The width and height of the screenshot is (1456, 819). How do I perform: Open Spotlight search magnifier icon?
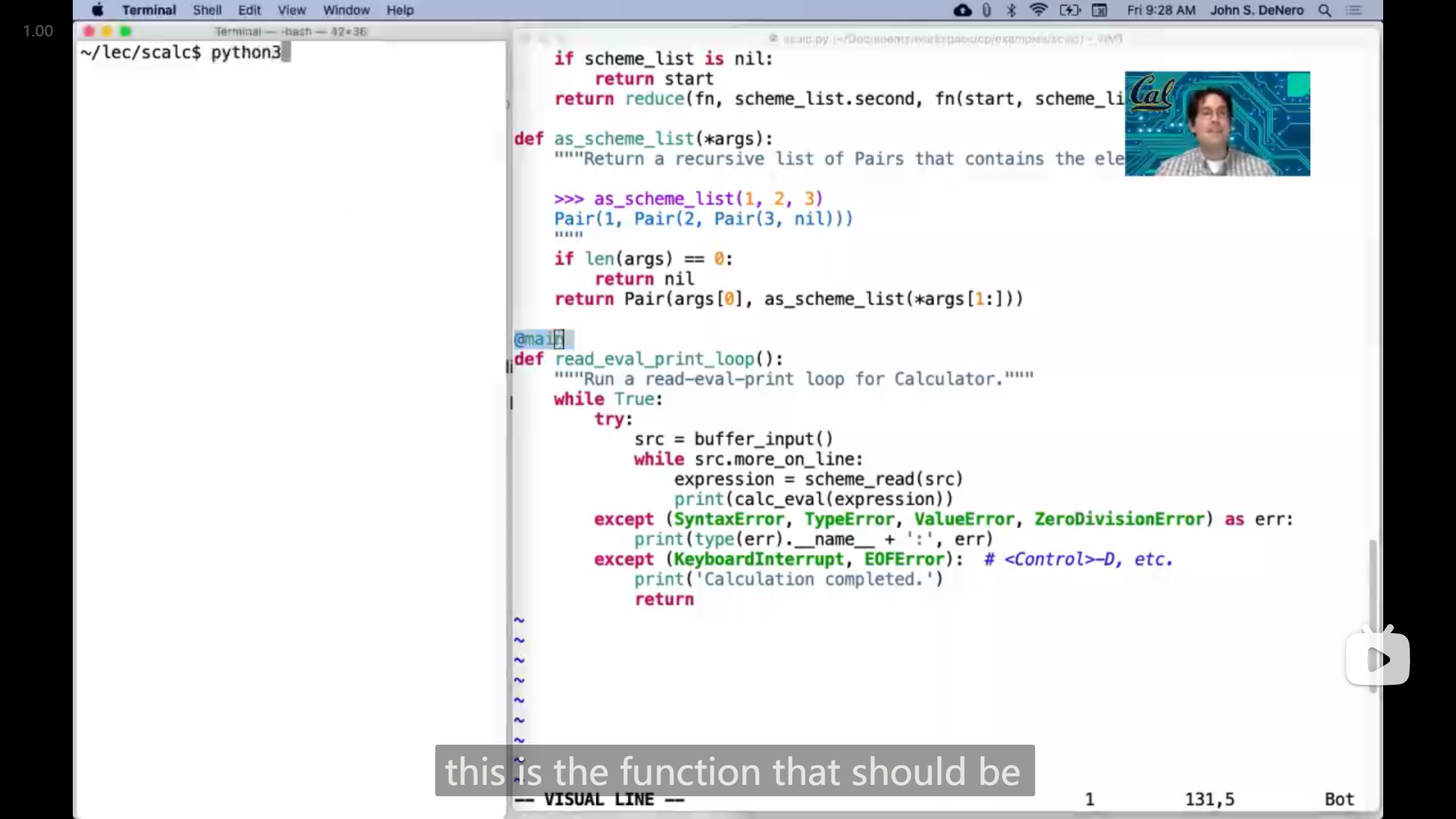[x=1325, y=10]
